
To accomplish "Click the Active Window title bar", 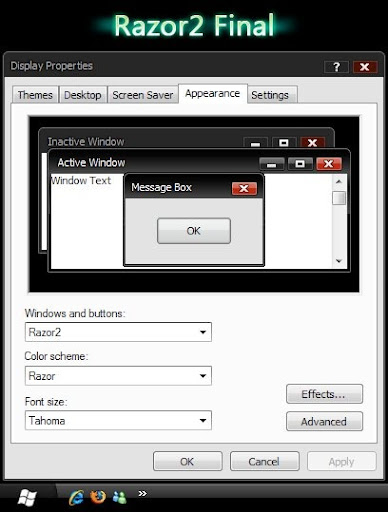I will coord(199,163).
